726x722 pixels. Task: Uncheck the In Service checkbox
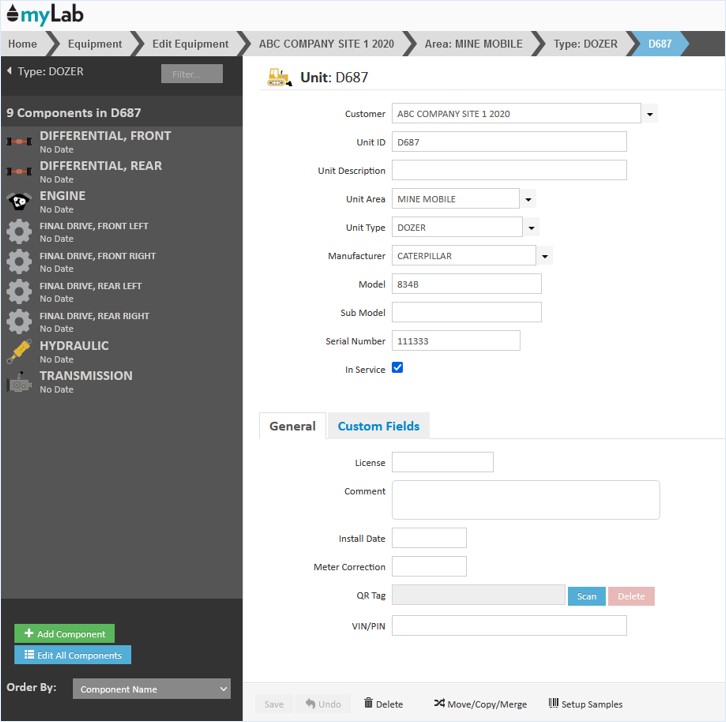397,368
